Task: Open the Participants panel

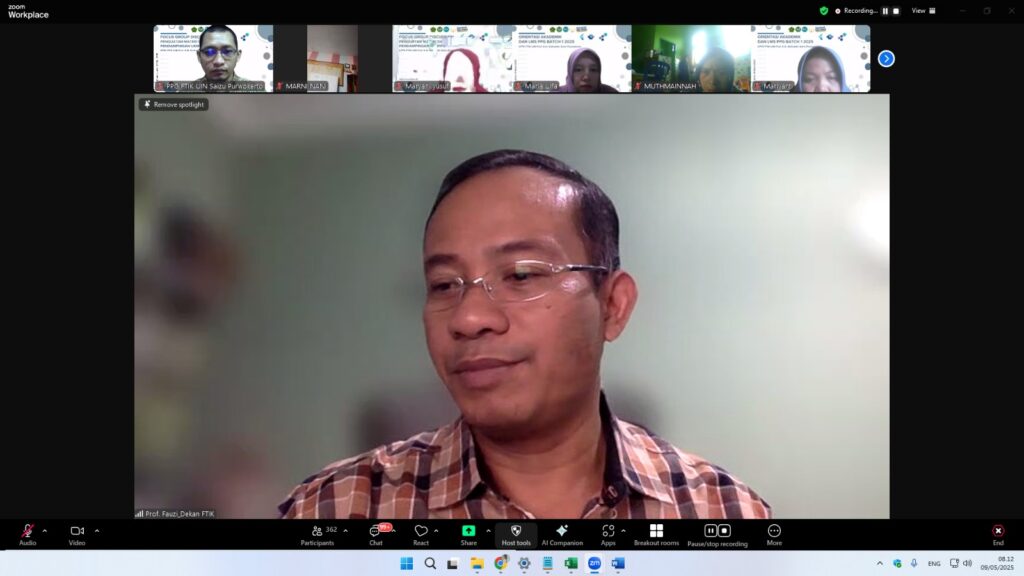Action: (318, 531)
